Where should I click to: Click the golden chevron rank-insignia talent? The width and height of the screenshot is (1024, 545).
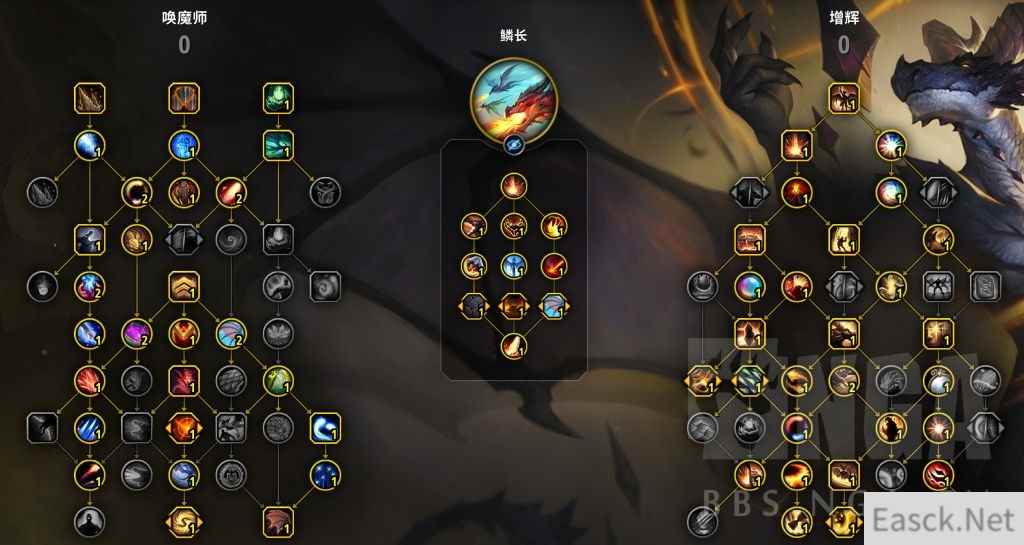pyautogui.click(x=184, y=287)
